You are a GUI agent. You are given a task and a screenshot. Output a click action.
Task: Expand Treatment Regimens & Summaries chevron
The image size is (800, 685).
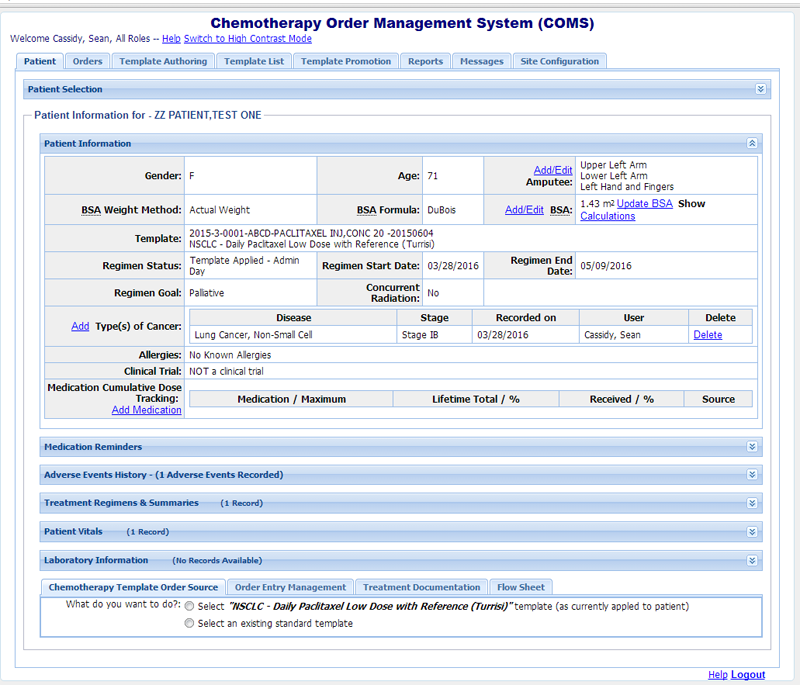click(752, 503)
